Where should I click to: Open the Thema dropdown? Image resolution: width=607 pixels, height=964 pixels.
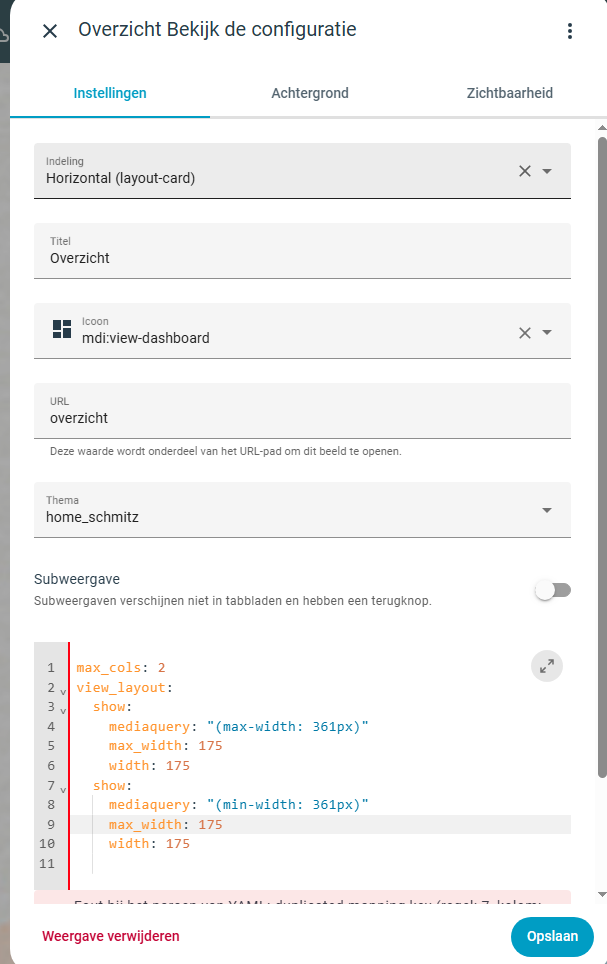tap(547, 510)
